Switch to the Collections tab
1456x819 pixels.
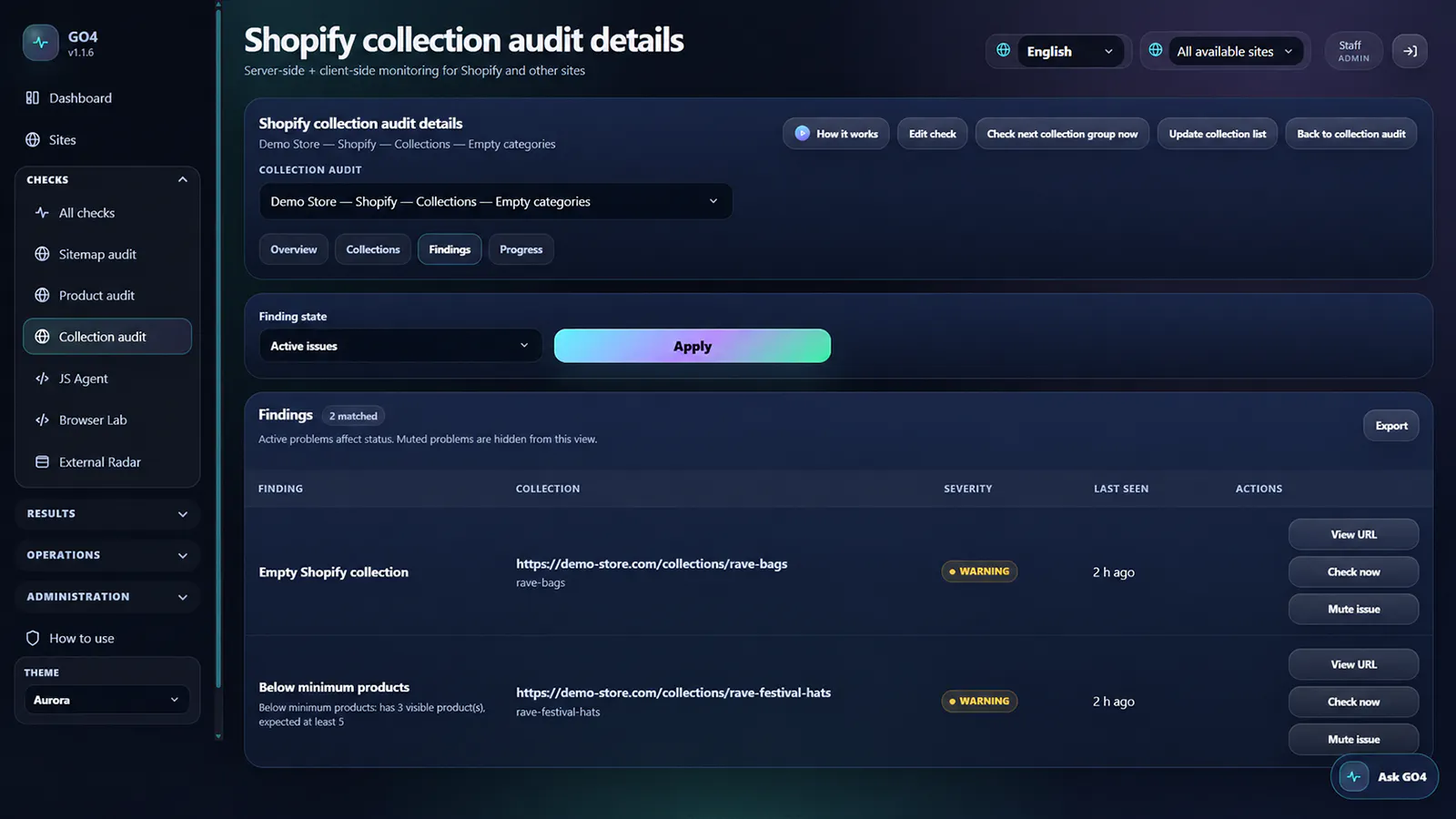click(x=373, y=249)
